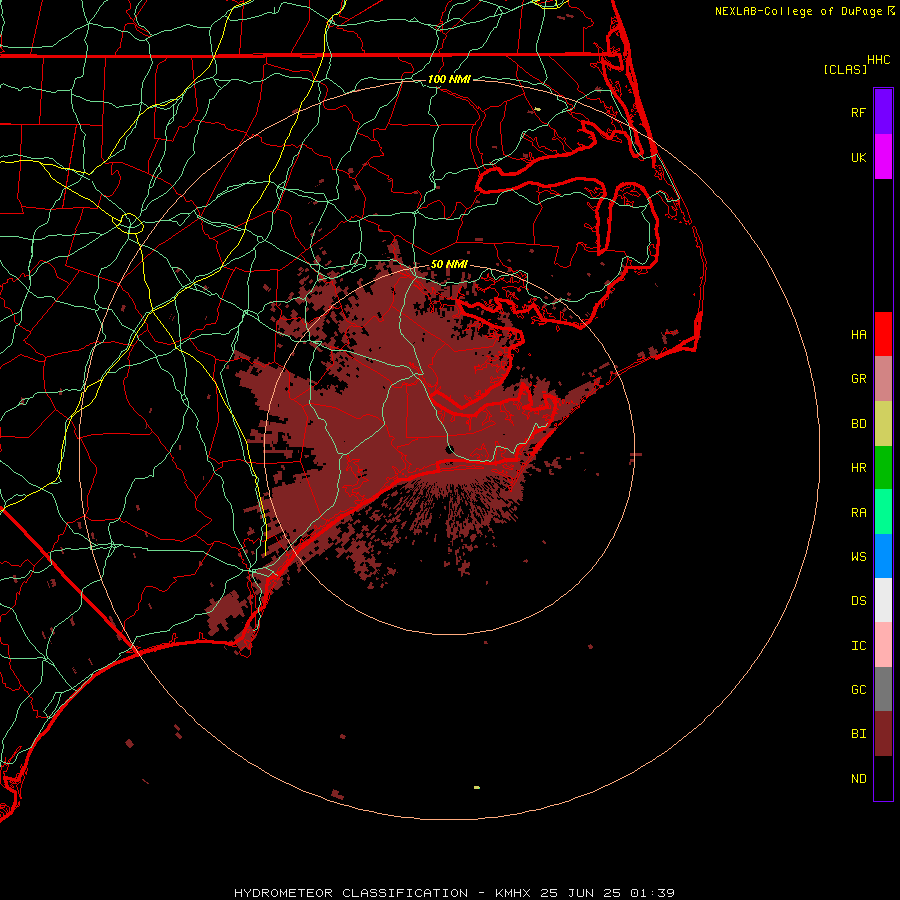The width and height of the screenshot is (900, 900).
Task: Click the 'BD' legend label
Action: pyautogui.click(x=858, y=424)
